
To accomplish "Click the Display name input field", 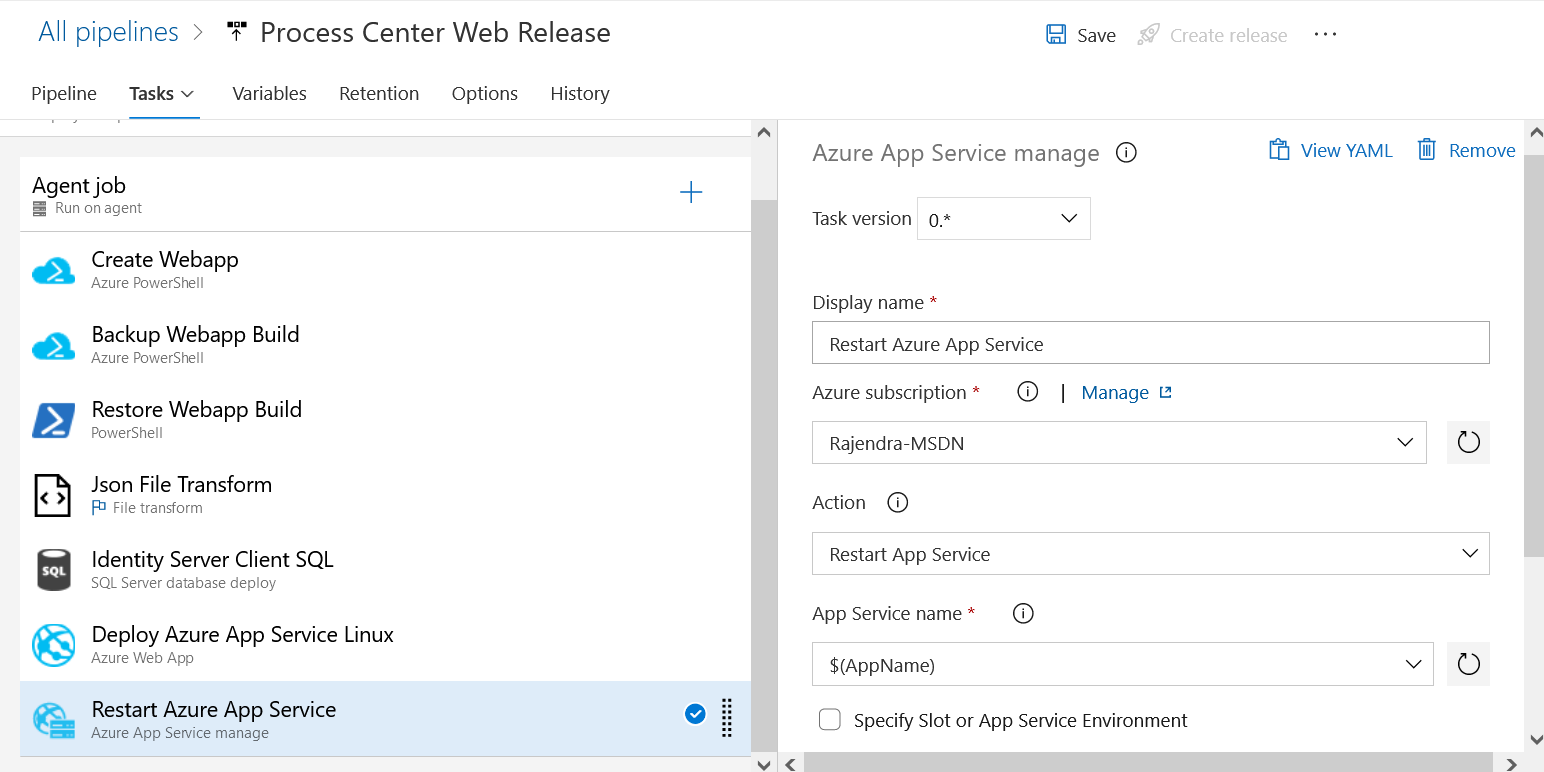I will coord(1151,343).
